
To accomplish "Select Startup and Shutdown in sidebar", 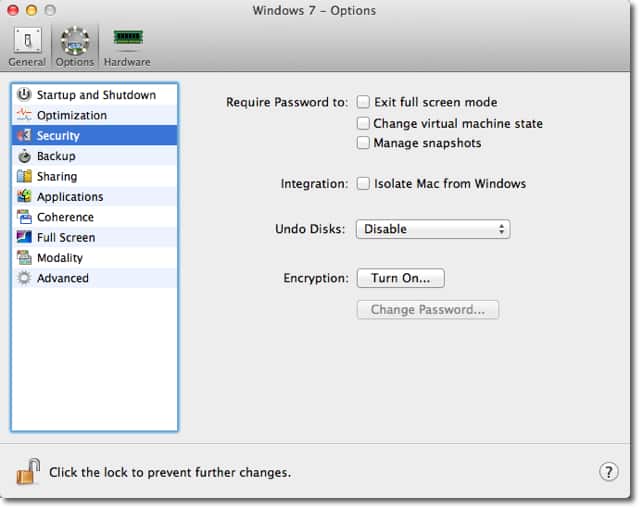I will 95,95.
